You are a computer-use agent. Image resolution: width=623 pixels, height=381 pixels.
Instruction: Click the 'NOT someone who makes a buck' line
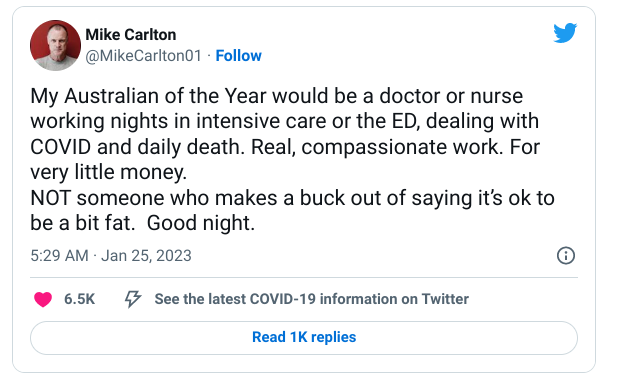pyautogui.click(x=292, y=198)
